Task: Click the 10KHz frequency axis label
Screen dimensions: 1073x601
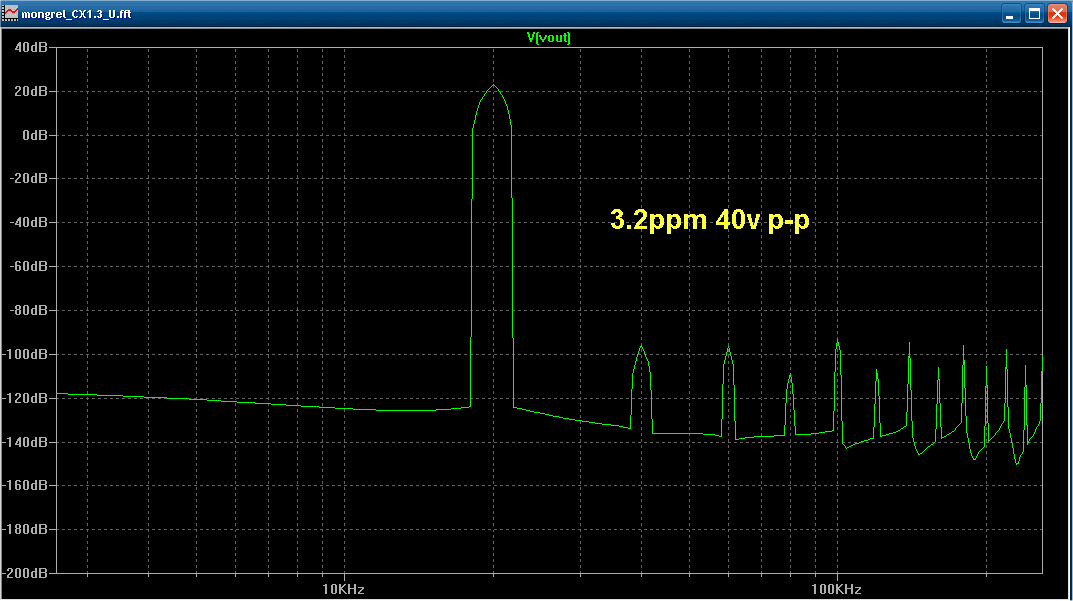Action: tap(343, 589)
